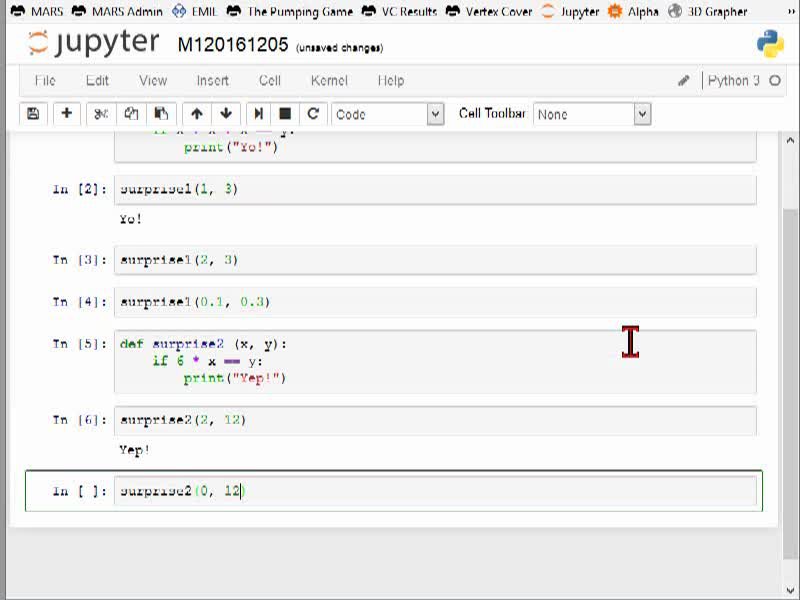
Task: Restart kernel with the circular arrow
Action: [313, 114]
